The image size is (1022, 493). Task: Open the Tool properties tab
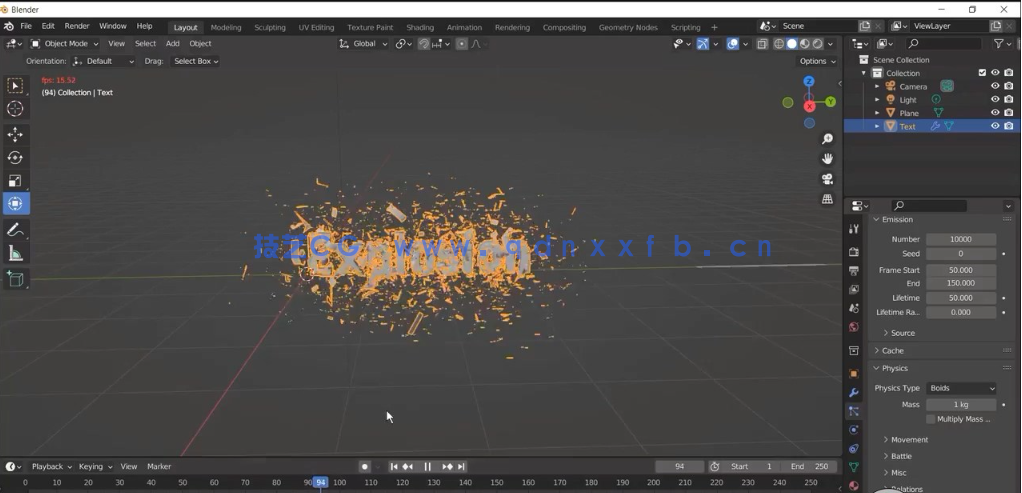pyautogui.click(x=854, y=229)
